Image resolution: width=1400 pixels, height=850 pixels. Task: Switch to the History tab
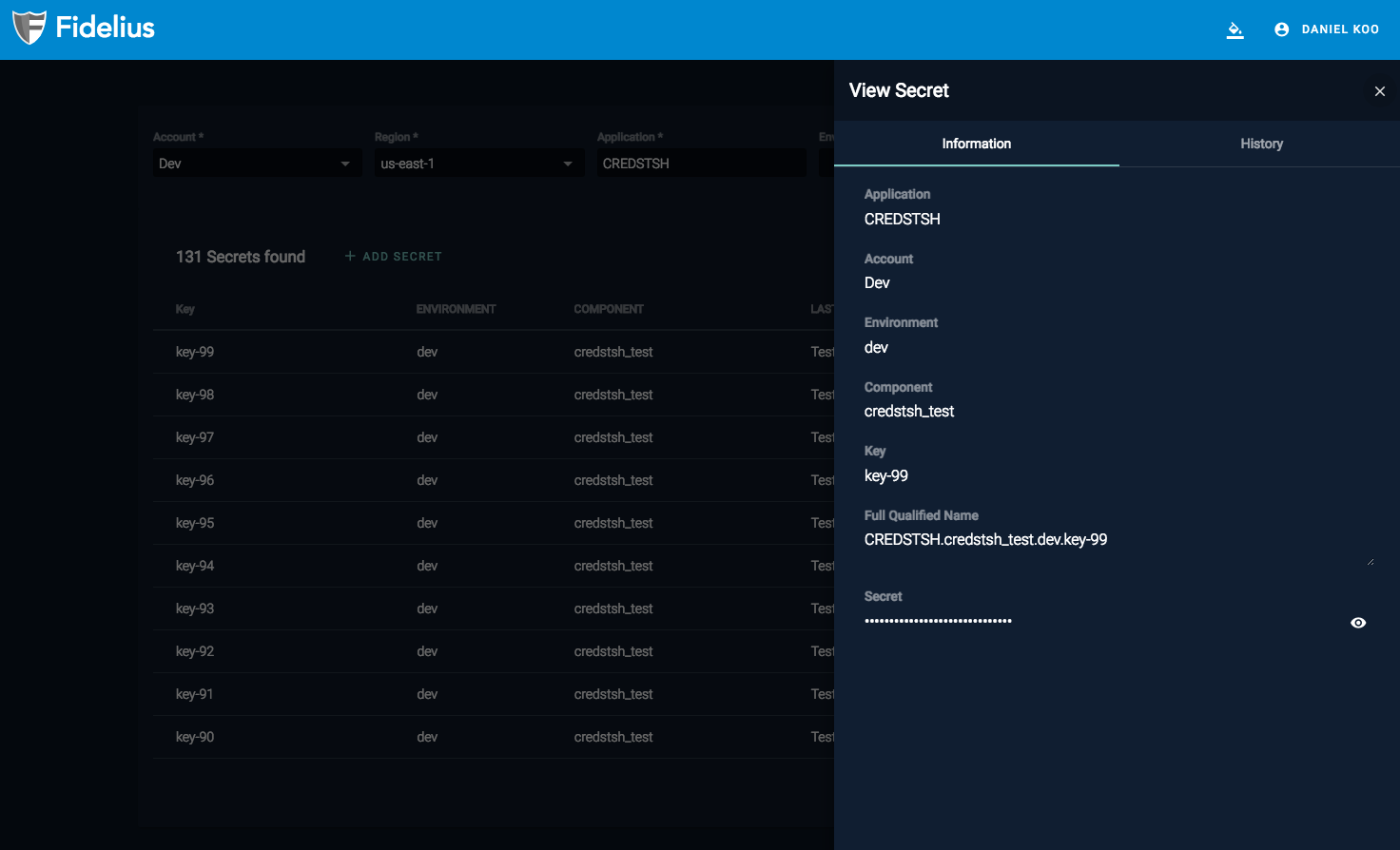pyautogui.click(x=1261, y=144)
